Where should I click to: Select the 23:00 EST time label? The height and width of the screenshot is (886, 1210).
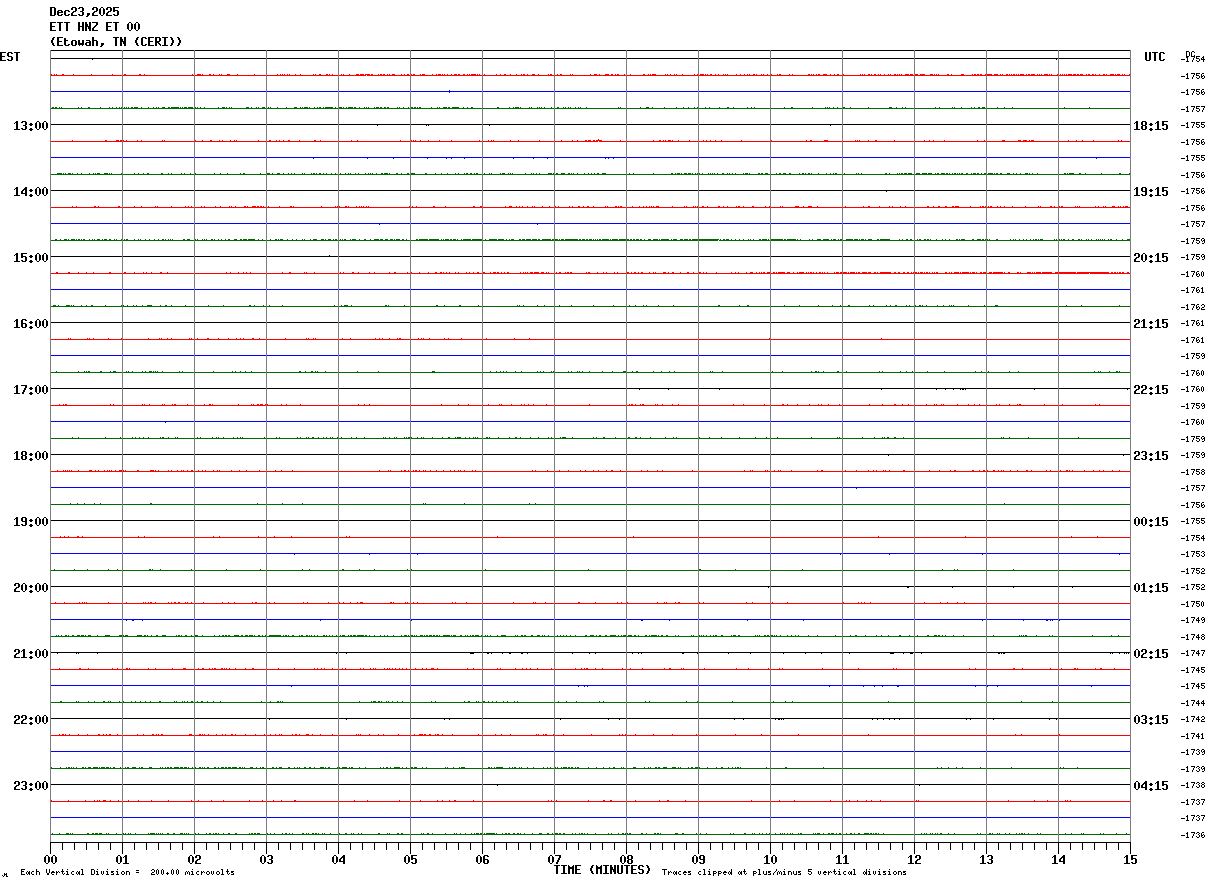[x=31, y=785]
